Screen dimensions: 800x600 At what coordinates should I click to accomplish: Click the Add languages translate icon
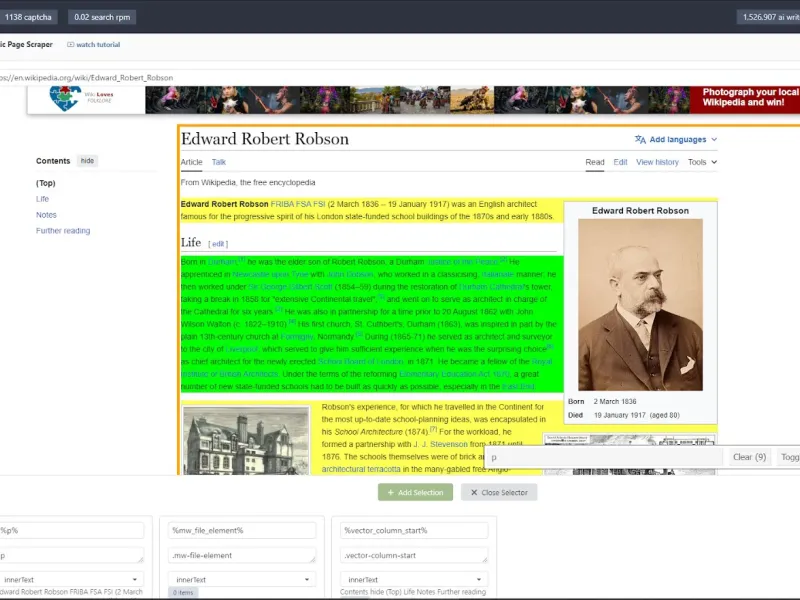pos(640,139)
